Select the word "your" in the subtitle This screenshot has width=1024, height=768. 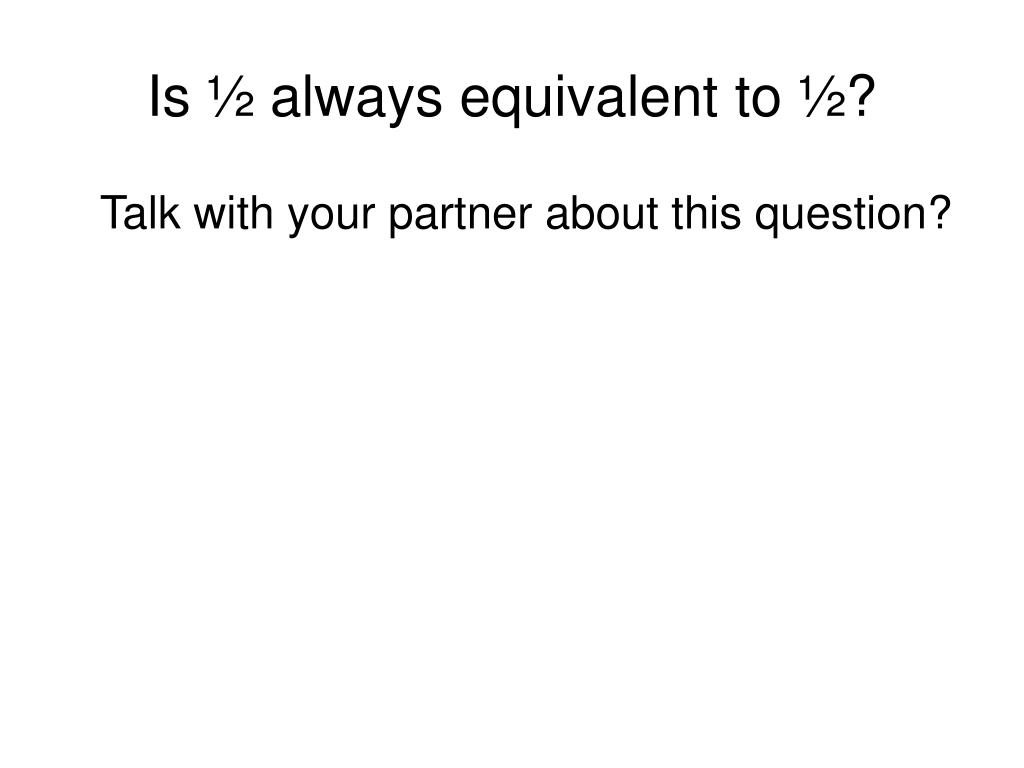[x=331, y=217]
